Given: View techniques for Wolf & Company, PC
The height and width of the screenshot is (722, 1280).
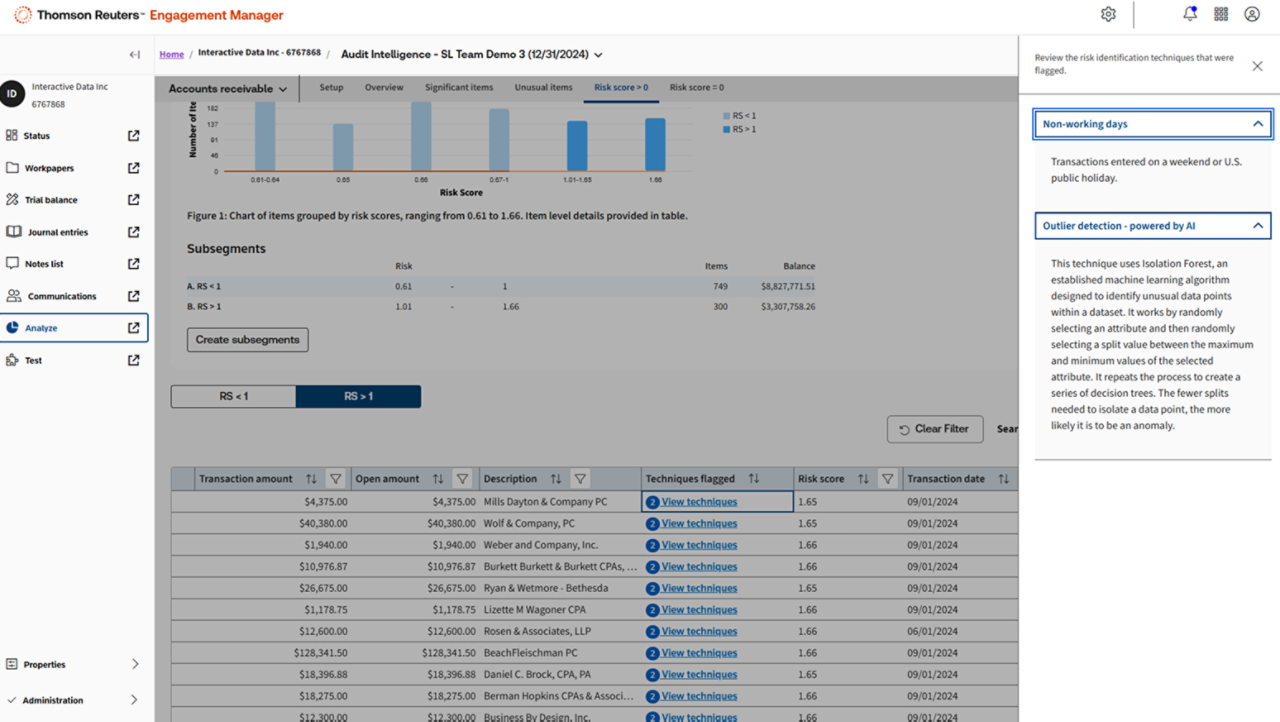Looking at the screenshot, I should click(x=698, y=523).
